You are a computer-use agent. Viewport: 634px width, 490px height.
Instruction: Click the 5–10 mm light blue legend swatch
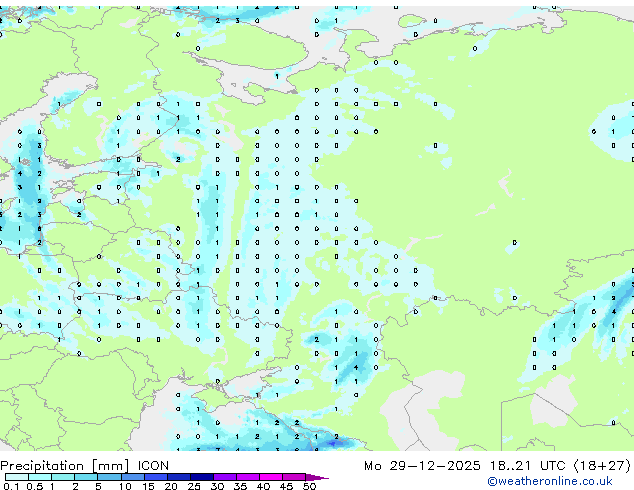tap(109, 477)
